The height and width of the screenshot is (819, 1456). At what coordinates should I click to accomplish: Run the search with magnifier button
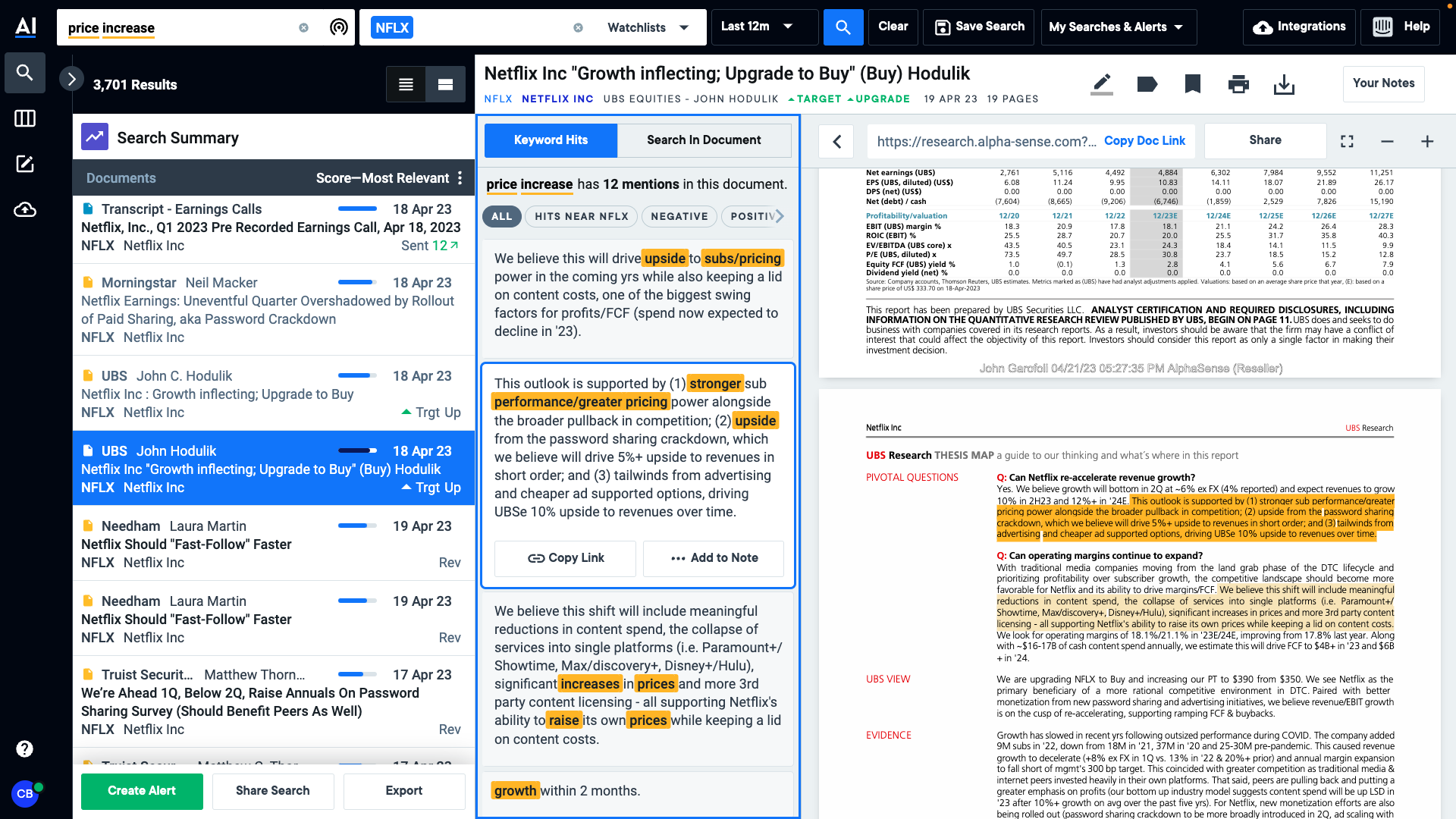(x=843, y=27)
